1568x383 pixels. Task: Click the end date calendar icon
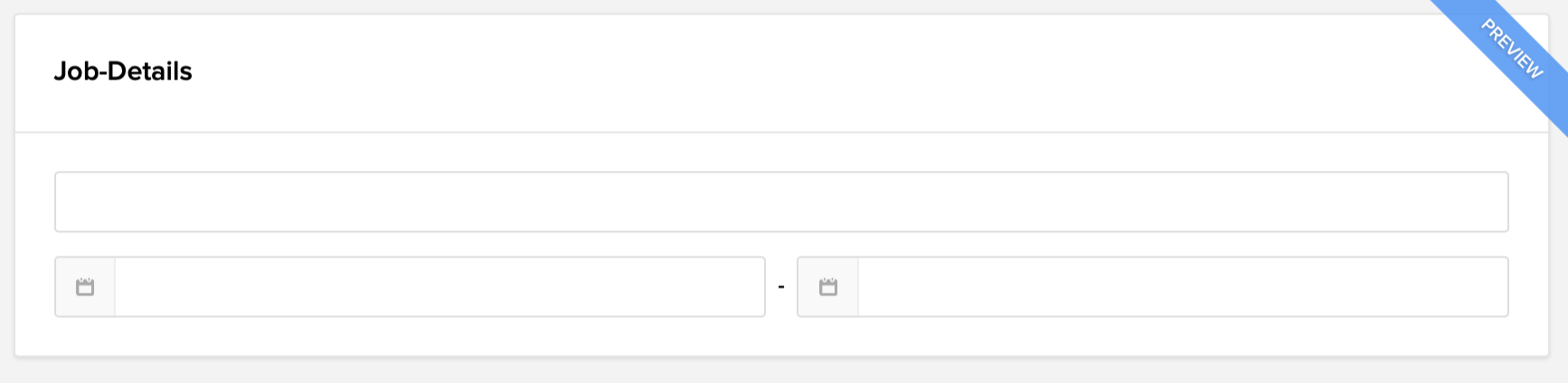pos(827,287)
